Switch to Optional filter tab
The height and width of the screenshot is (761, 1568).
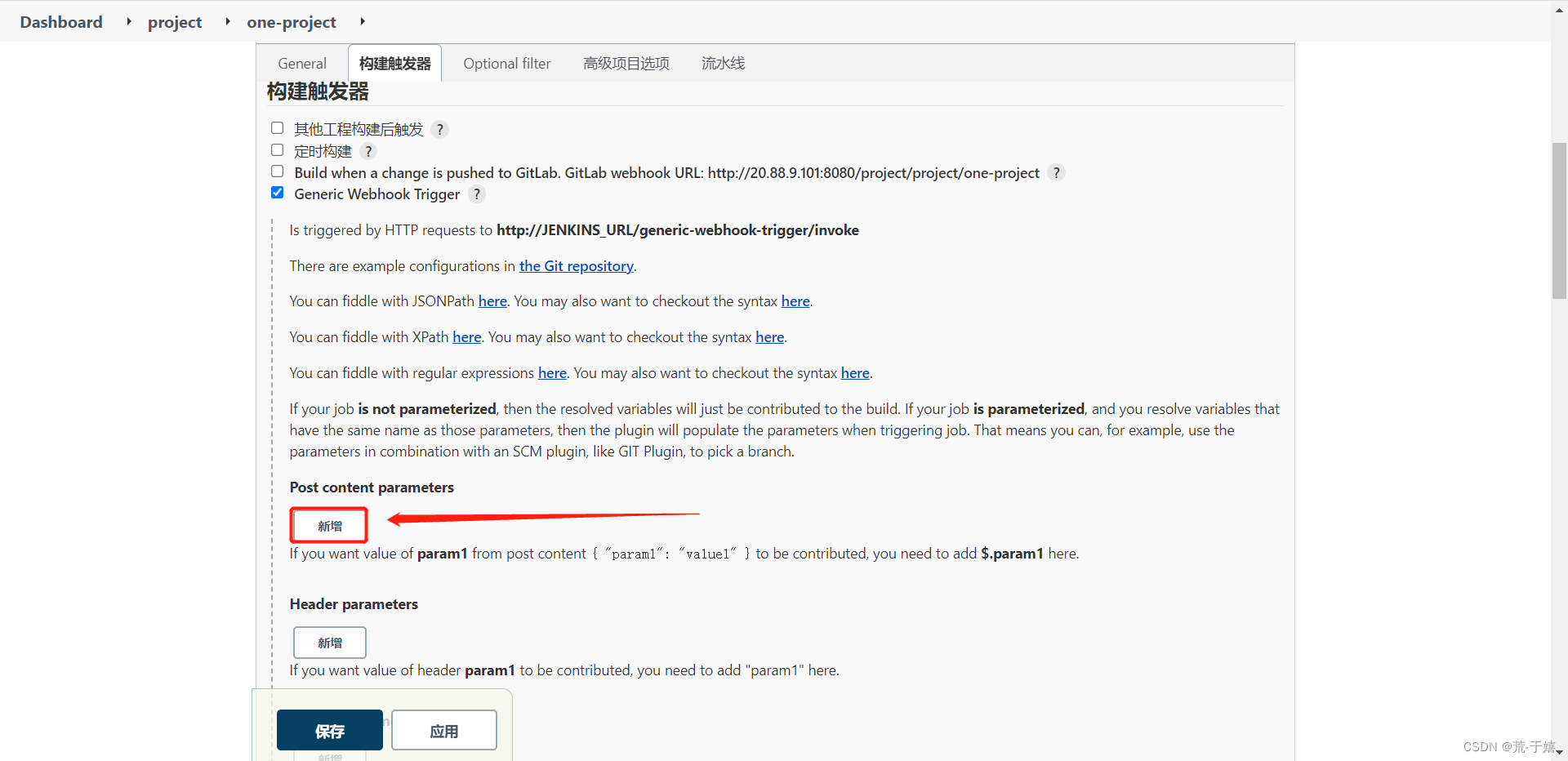[x=507, y=63]
